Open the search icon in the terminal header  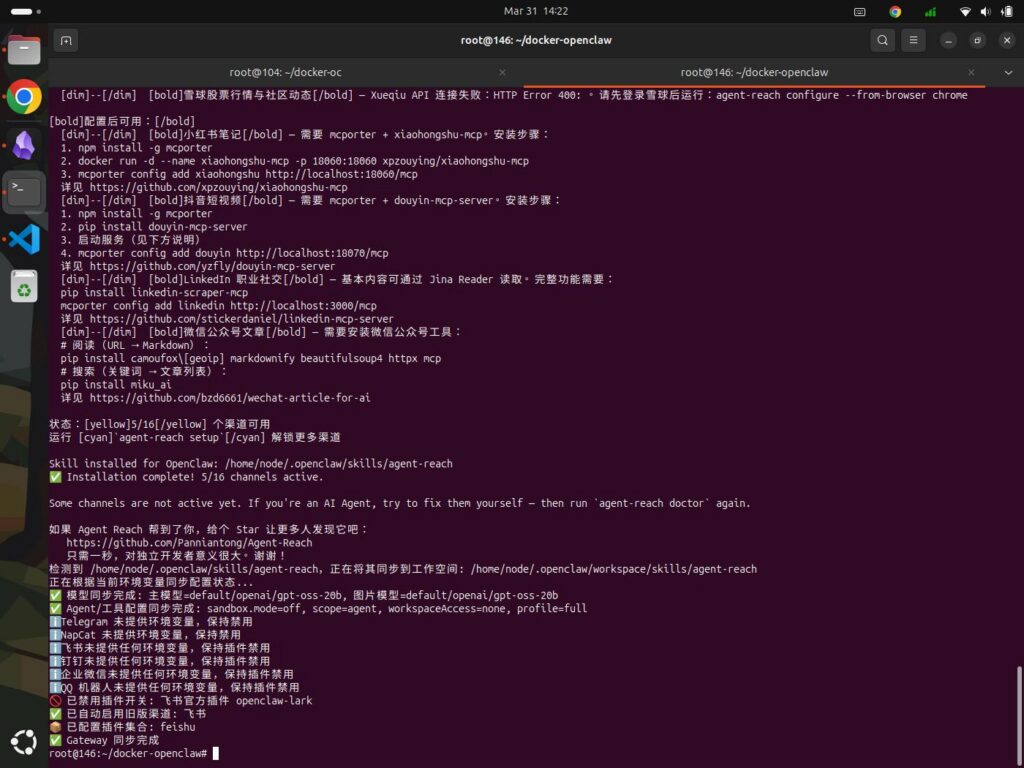[x=881, y=40]
